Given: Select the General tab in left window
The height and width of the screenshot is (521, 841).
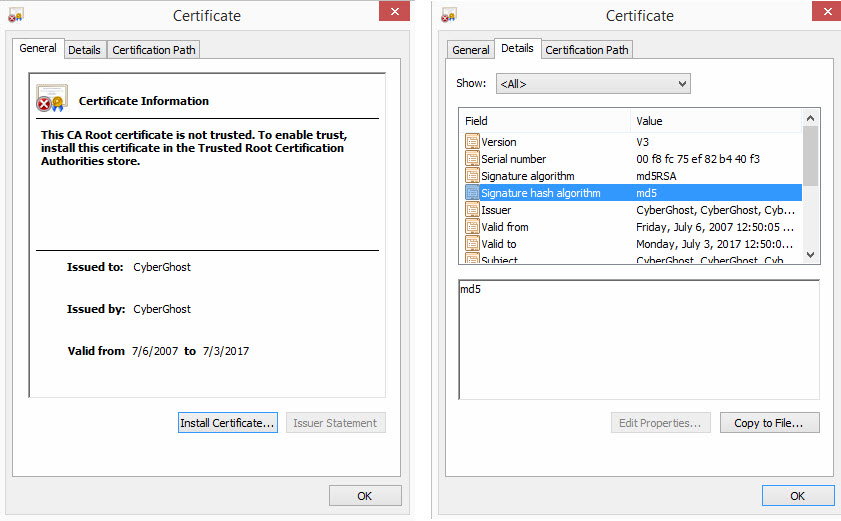Looking at the screenshot, I should (38, 48).
